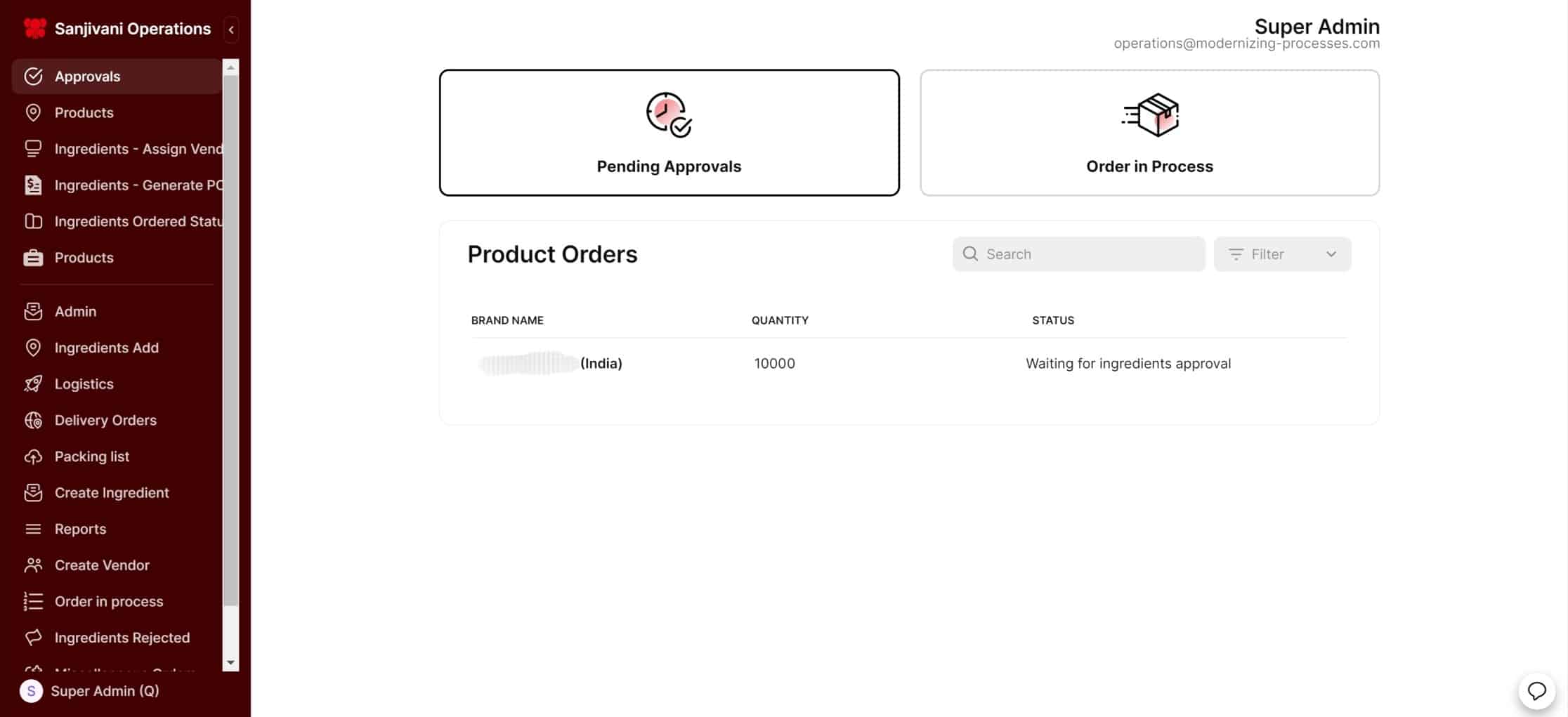Open the Filter dropdown
The height and width of the screenshot is (717, 1568).
pos(1282,254)
